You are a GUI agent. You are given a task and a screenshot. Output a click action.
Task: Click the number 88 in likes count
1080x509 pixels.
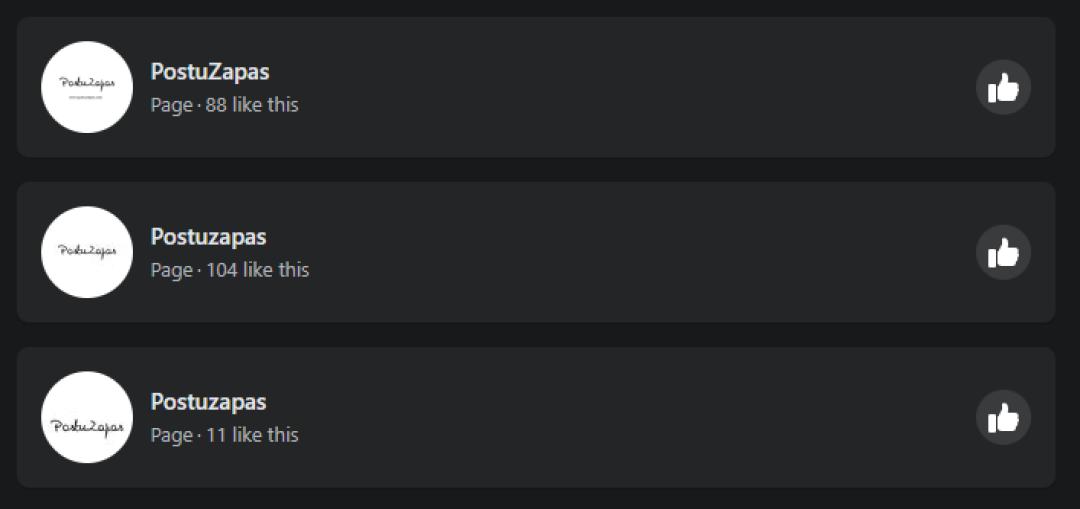(x=216, y=105)
